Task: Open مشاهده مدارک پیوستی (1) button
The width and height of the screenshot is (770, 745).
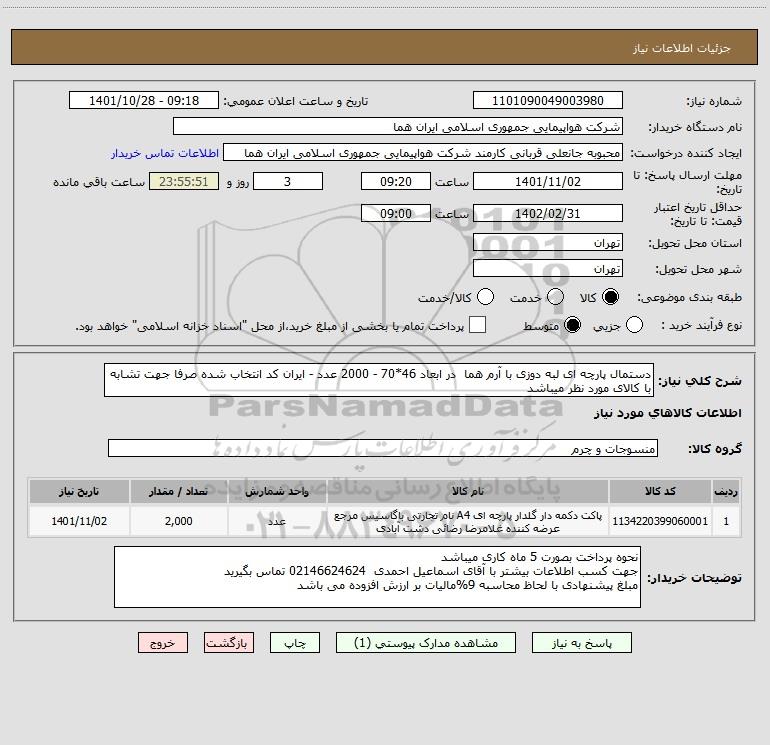Action: point(426,643)
